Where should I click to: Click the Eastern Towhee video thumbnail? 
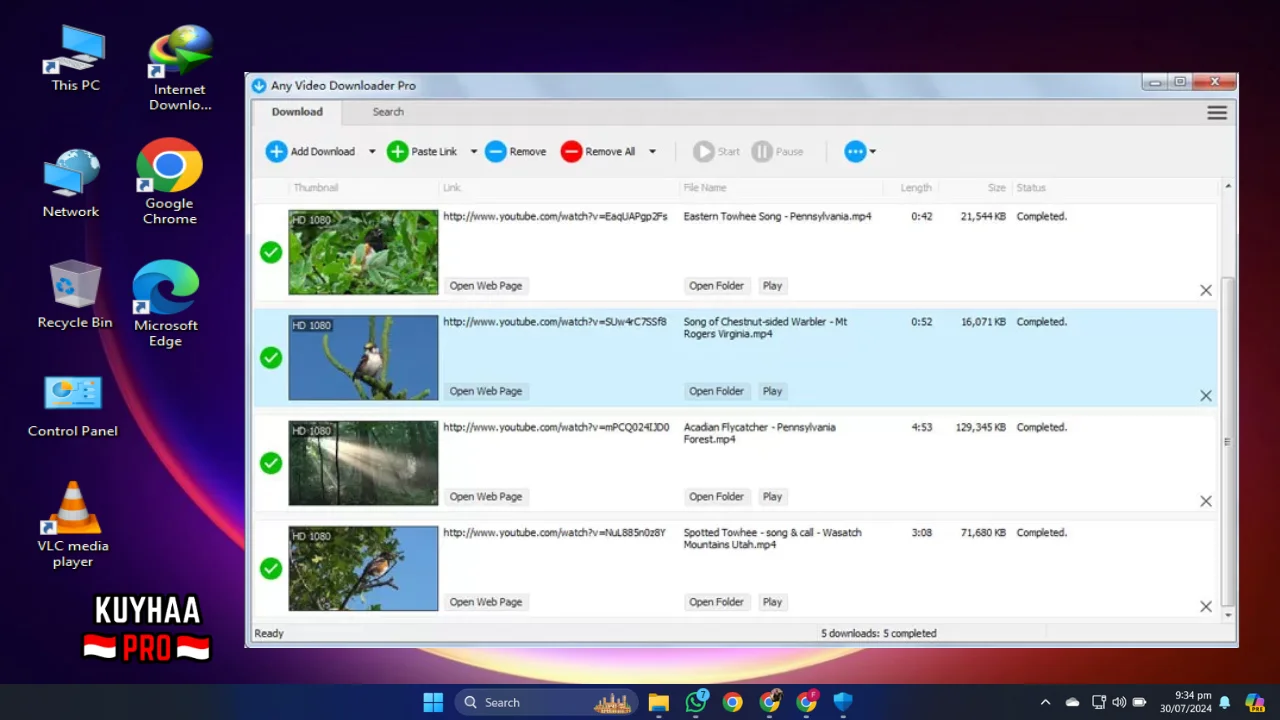(x=363, y=252)
